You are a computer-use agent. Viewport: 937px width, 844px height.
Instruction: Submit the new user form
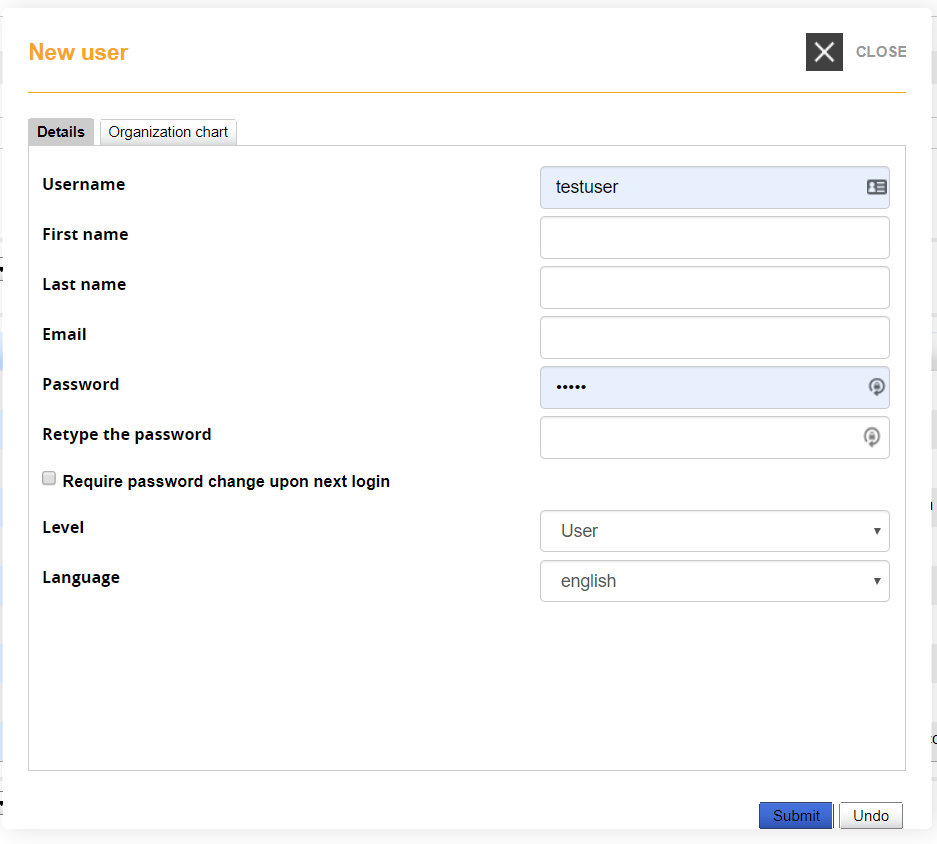795,815
